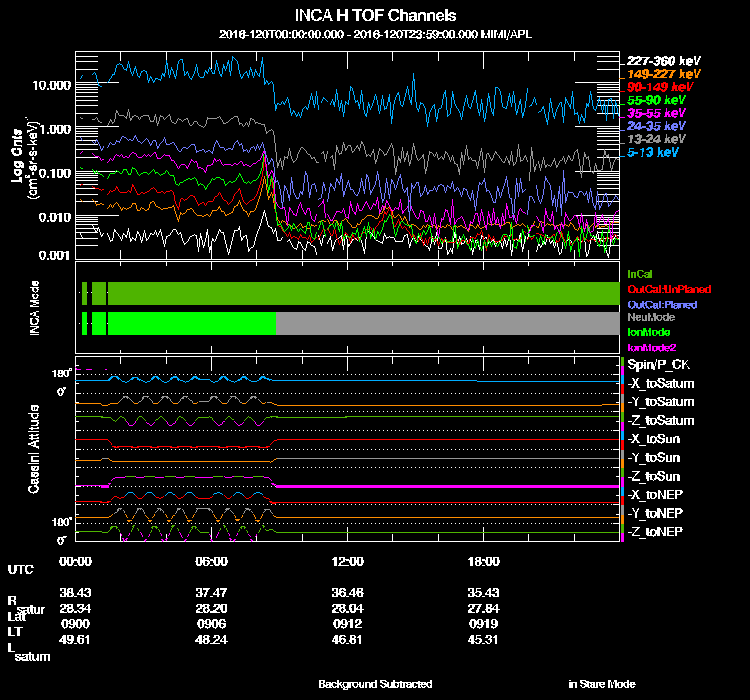750x700 pixels.
Task: Select the 13-24 keV legend label
Action: (x=656, y=139)
